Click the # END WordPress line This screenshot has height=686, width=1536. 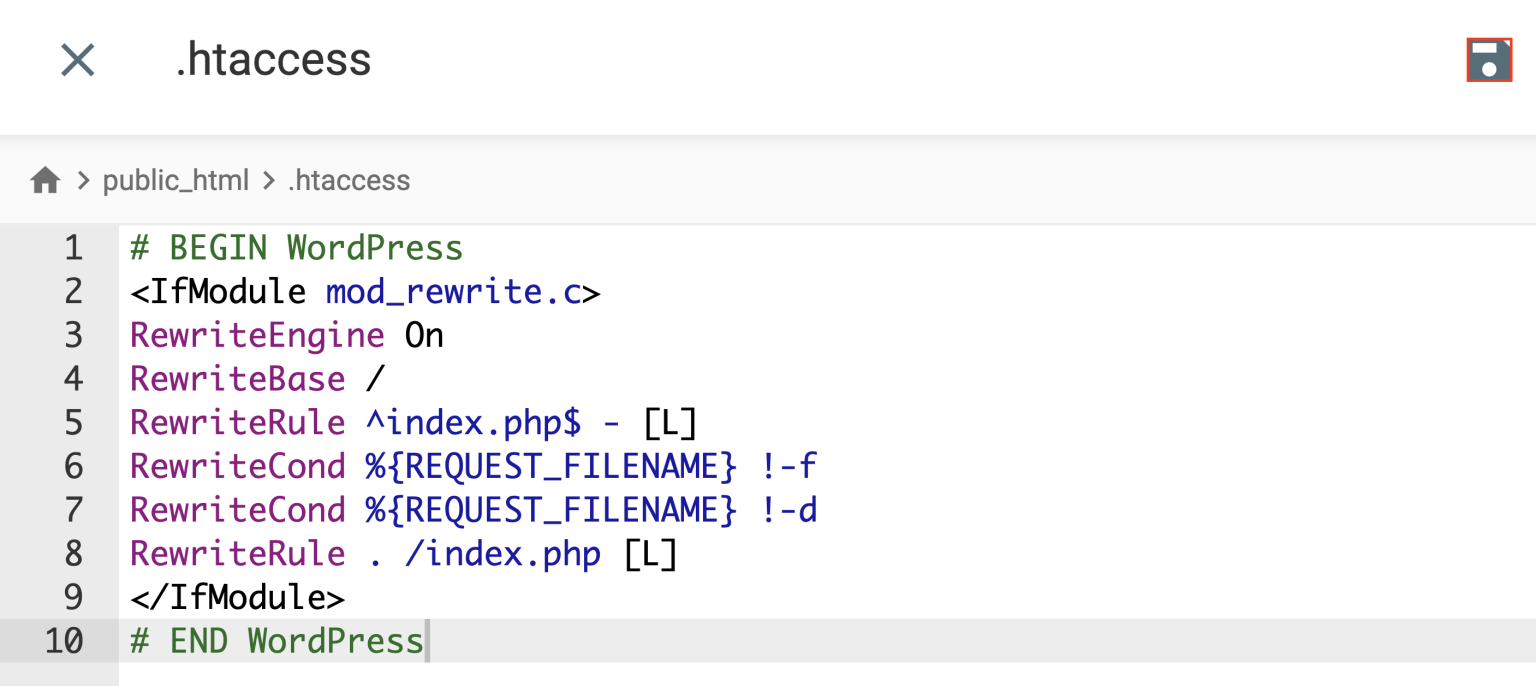[275, 641]
